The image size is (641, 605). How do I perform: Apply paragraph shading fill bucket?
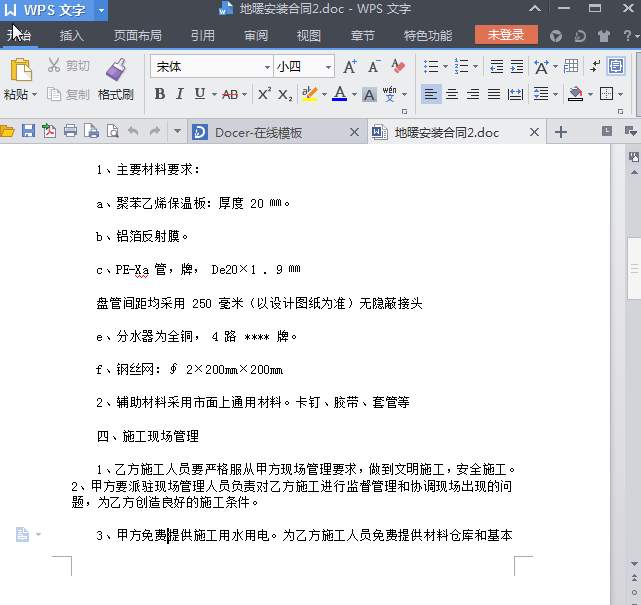576,94
